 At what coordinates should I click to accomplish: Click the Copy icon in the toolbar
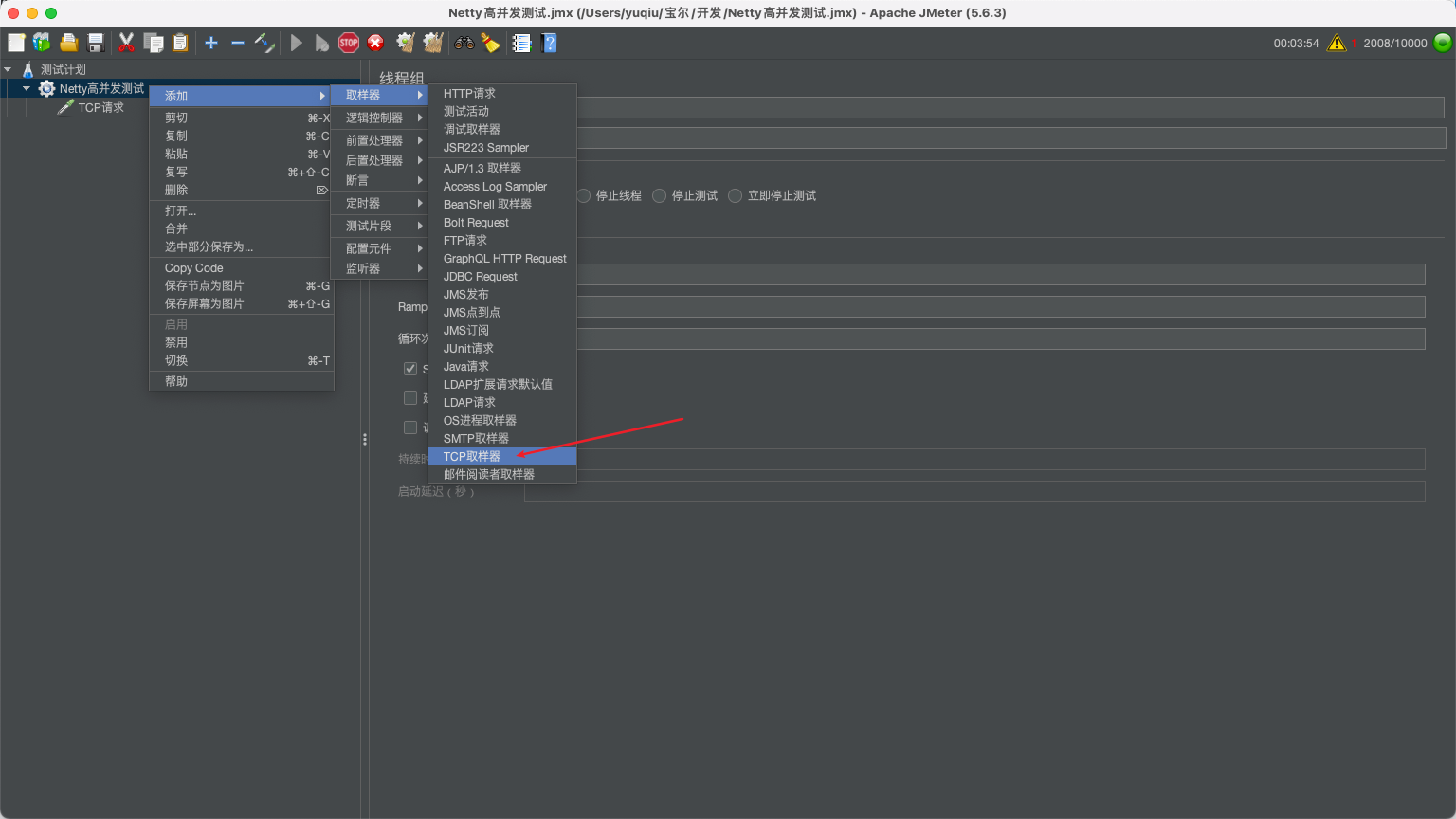[x=154, y=43]
